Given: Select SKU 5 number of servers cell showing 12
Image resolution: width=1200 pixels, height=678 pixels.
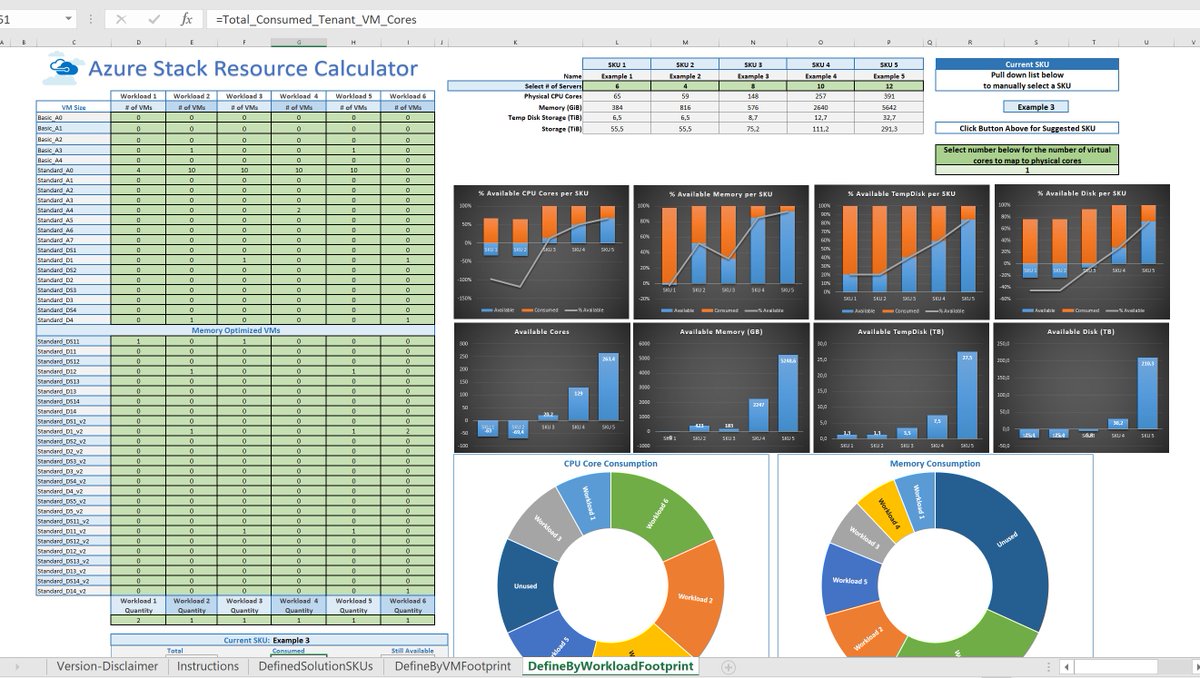Looking at the screenshot, I should (x=889, y=86).
